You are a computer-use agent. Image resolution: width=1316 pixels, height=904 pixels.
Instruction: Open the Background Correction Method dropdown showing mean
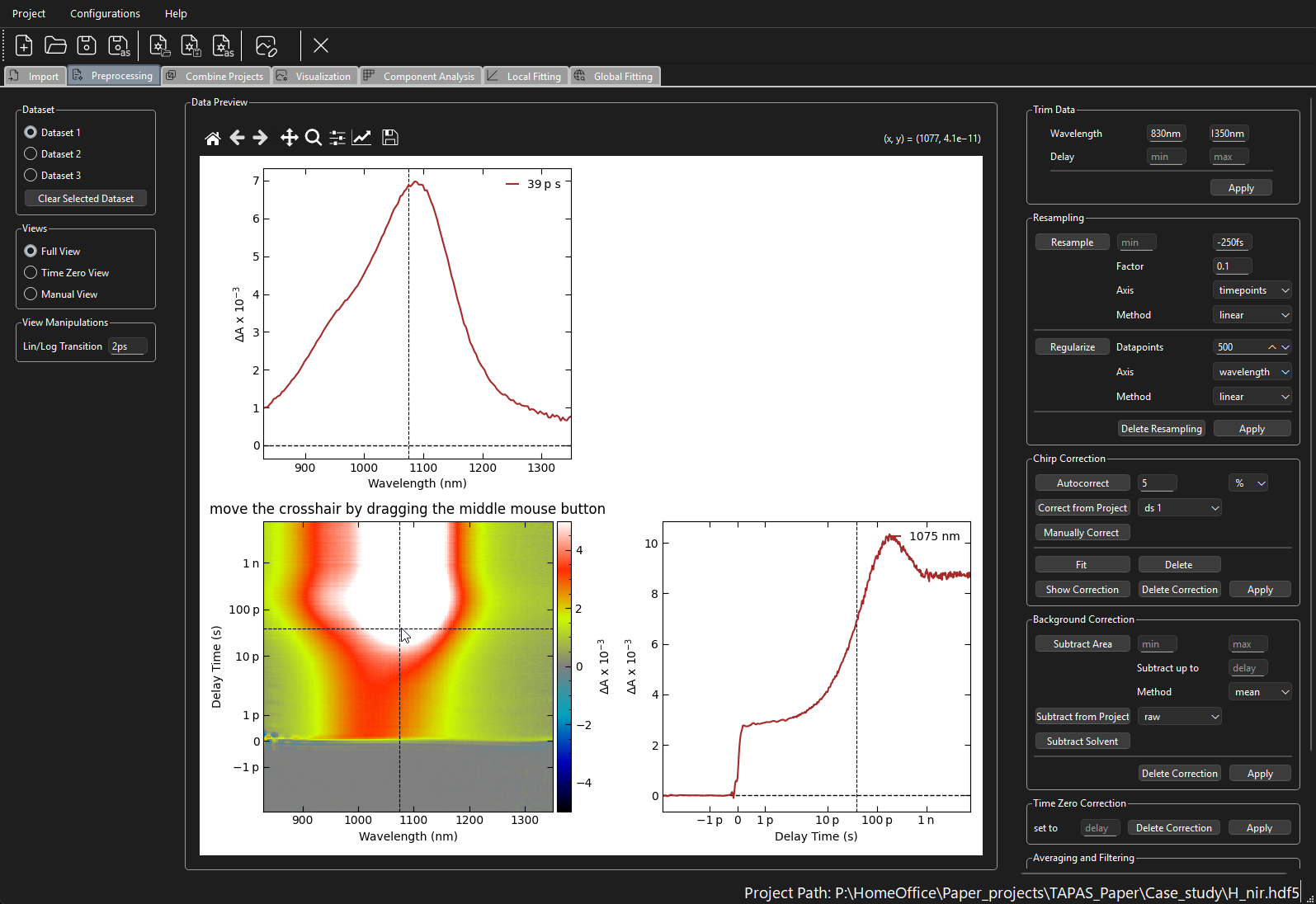[1260, 692]
